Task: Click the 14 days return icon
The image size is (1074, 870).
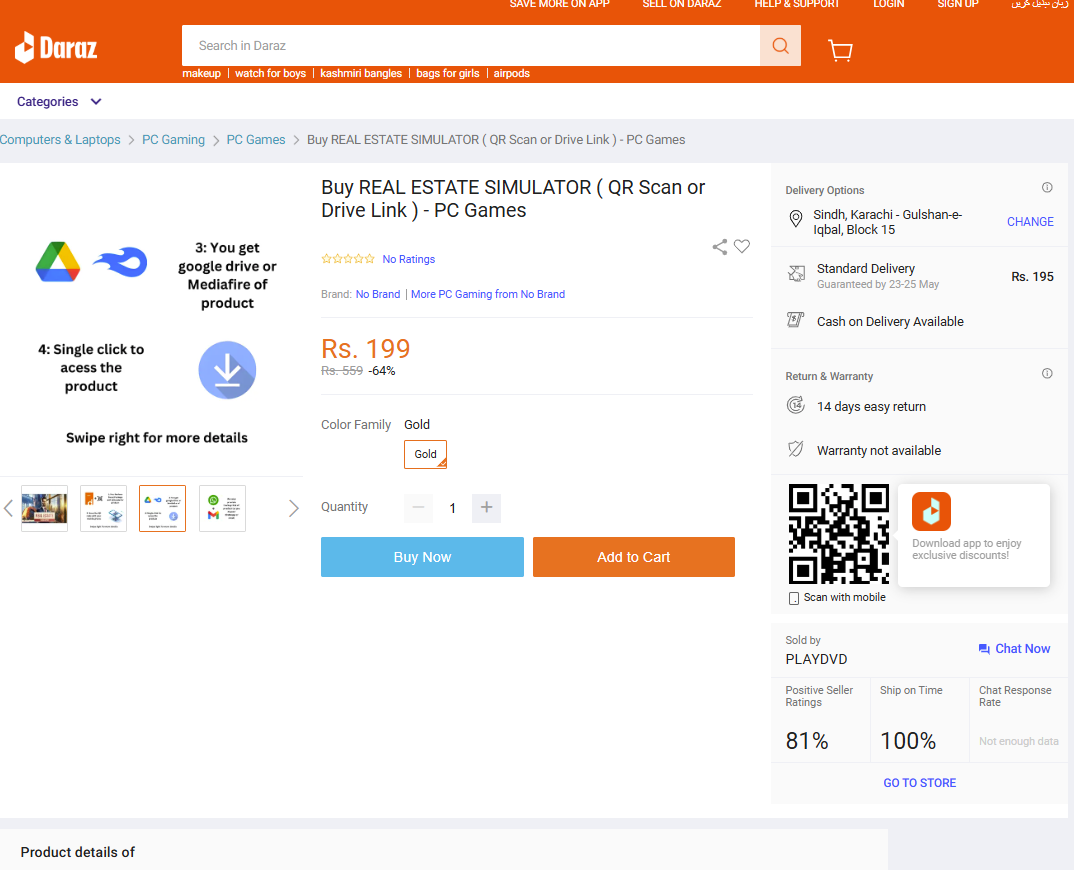Action: (x=795, y=405)
